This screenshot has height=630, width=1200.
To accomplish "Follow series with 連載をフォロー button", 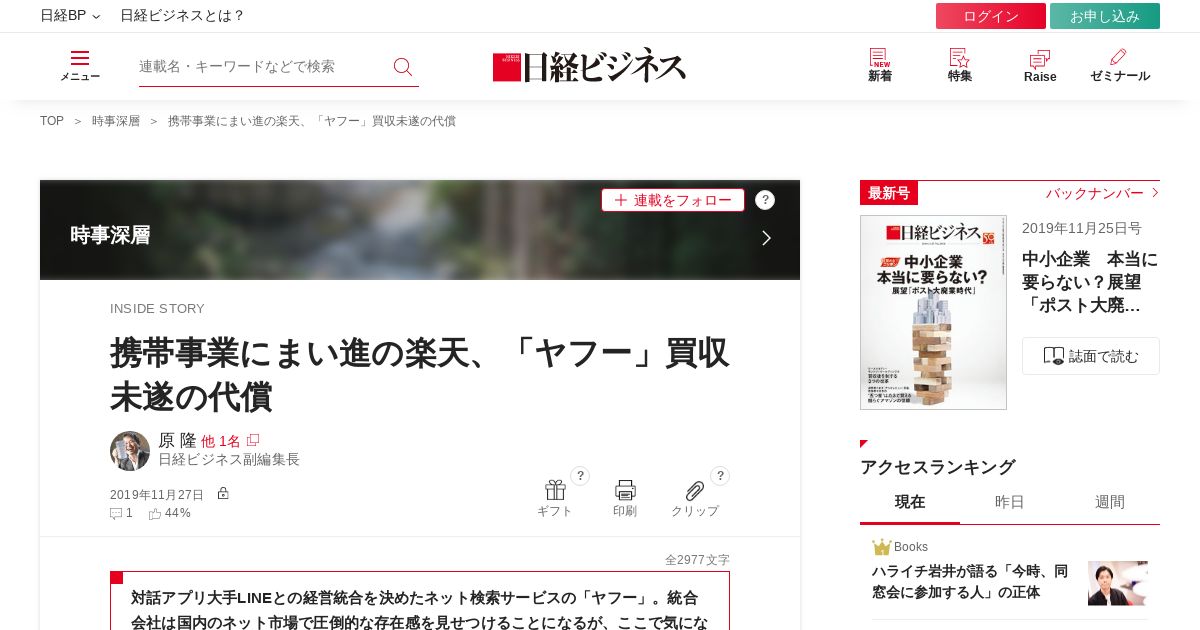I will point(673,200).
